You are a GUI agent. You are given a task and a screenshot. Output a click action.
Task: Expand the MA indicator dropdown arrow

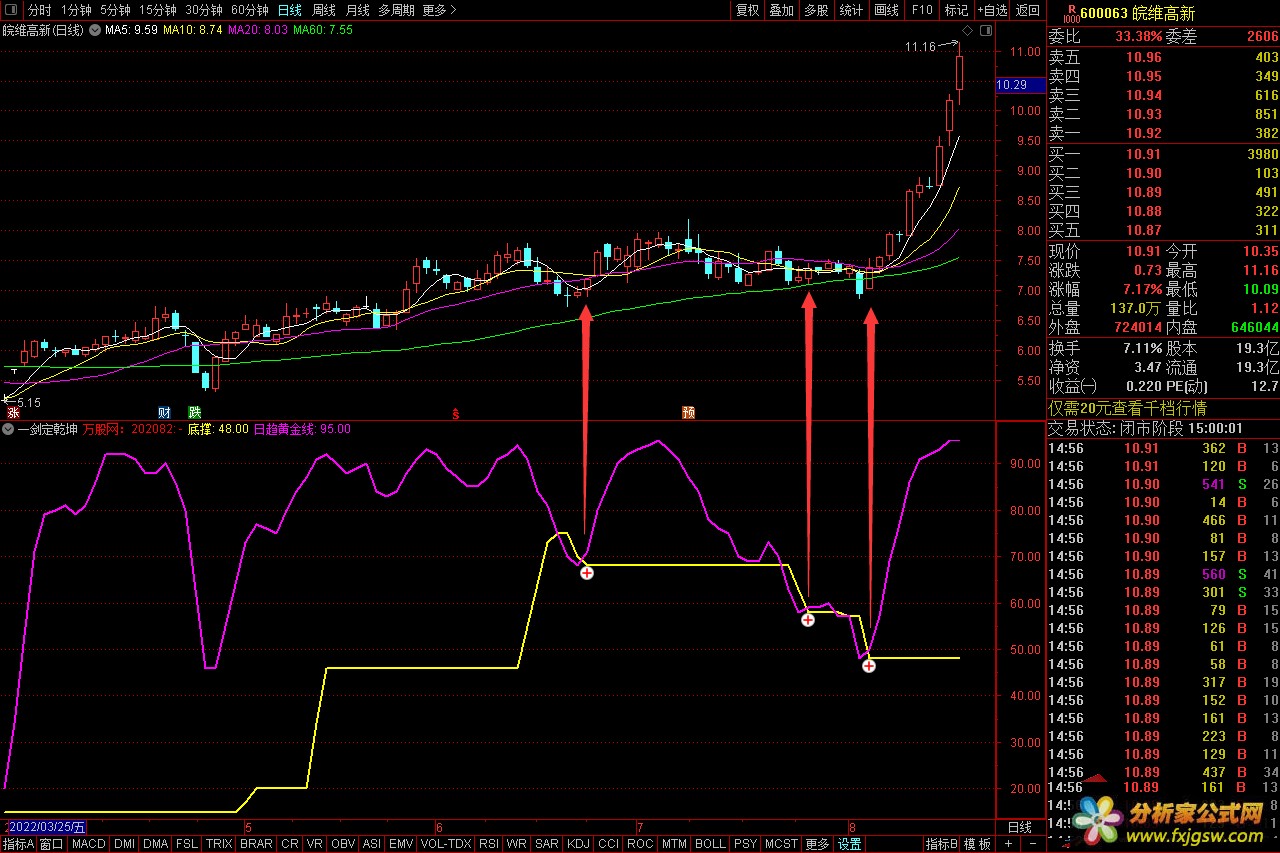pyautogui.click(x=94, y=30)
